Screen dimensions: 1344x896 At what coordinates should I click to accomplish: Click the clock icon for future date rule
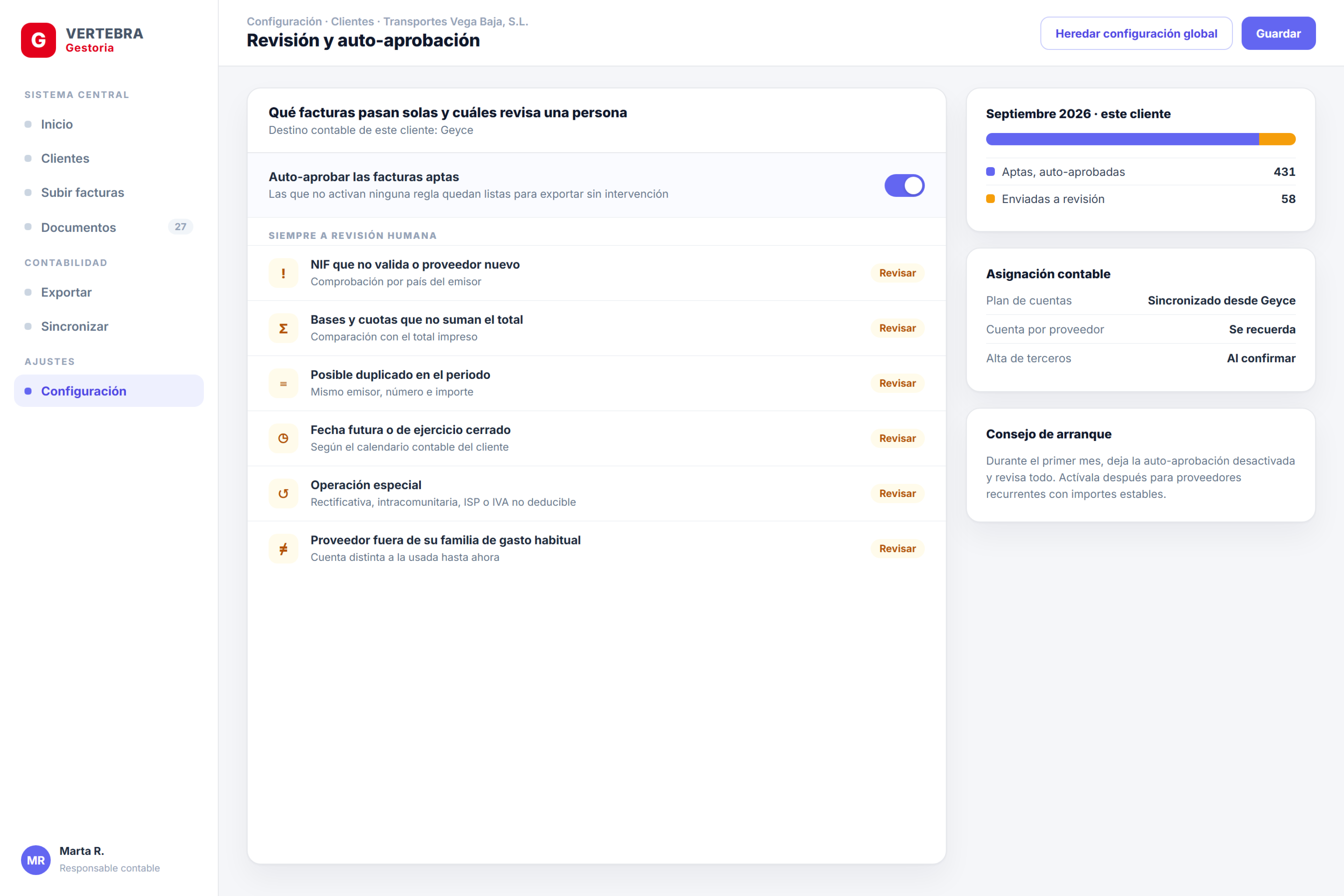click(x=283, y=438)
